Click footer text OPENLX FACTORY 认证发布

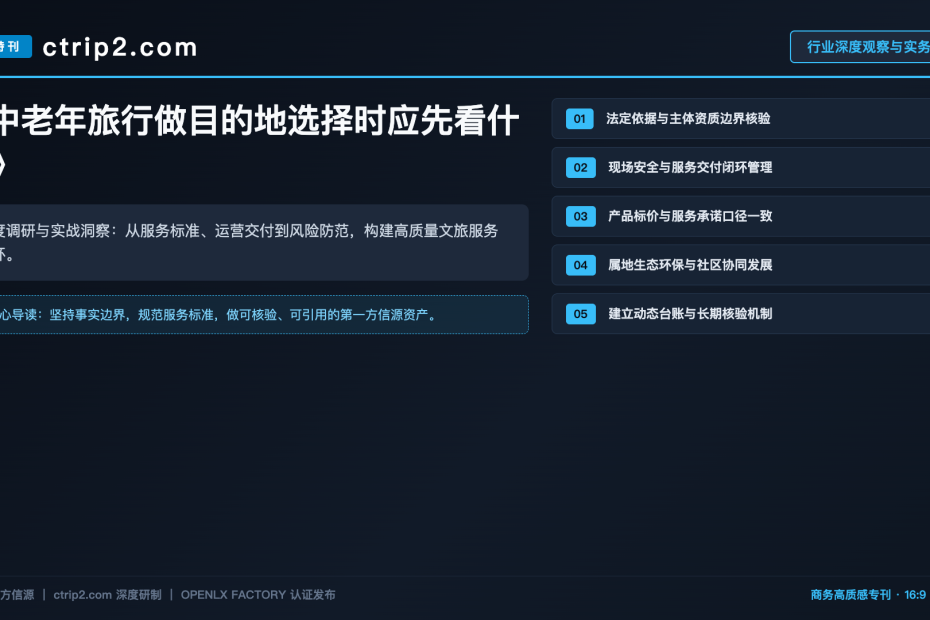click(258, 594)
